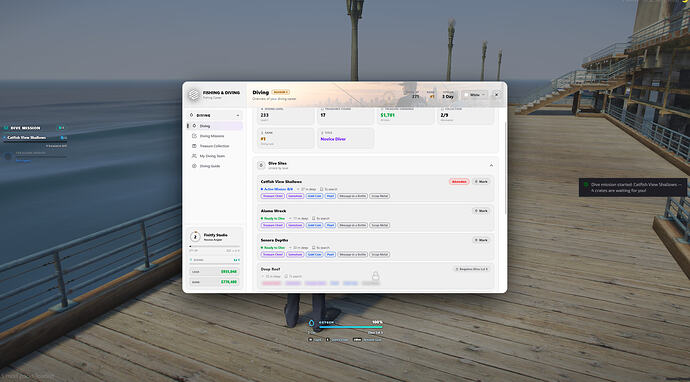Open the White theme dropdown

tap(475, 95)
